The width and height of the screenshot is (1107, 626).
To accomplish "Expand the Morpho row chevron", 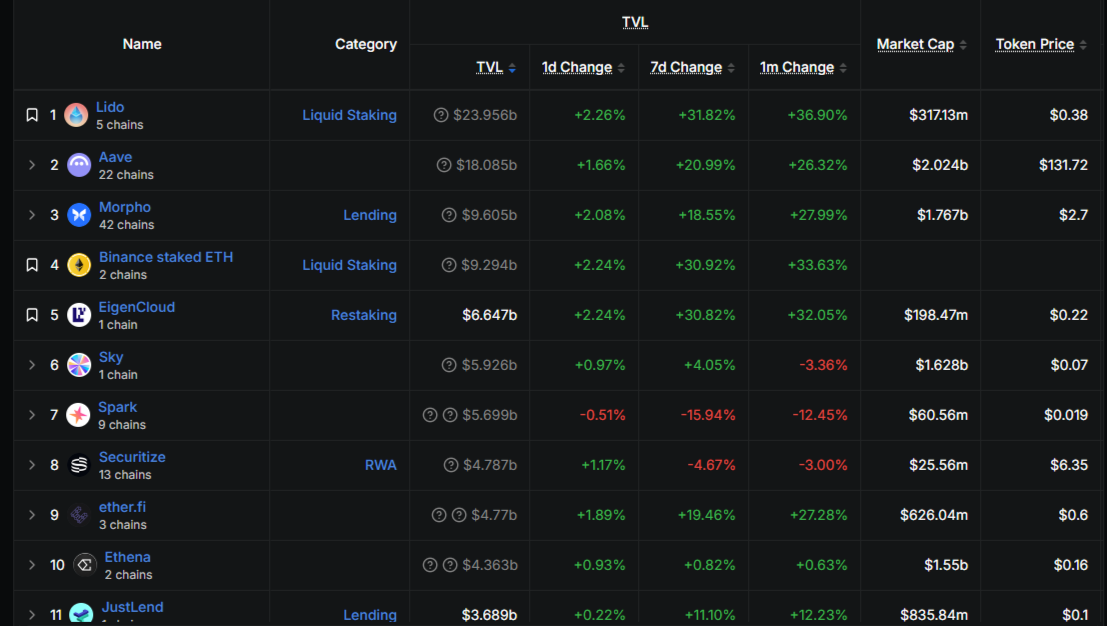I will 32,215.
